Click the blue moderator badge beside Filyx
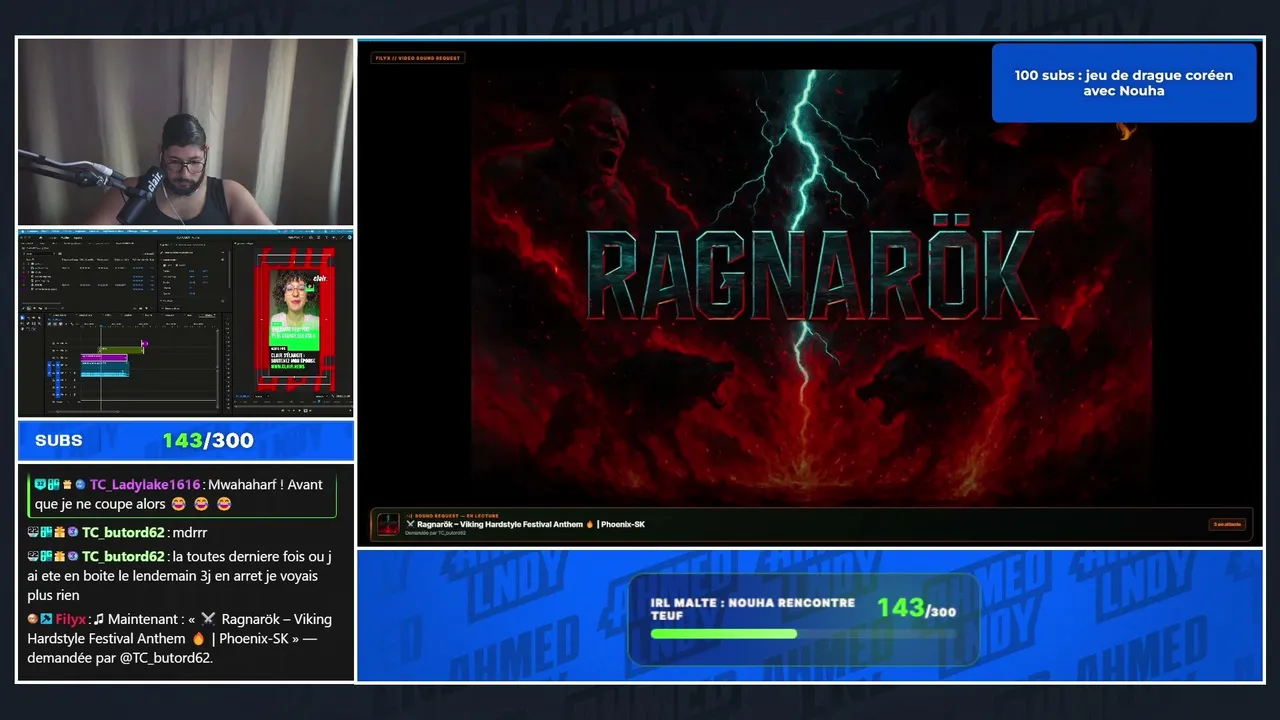The image size is (1280, 720). click(x=46, y=620)
